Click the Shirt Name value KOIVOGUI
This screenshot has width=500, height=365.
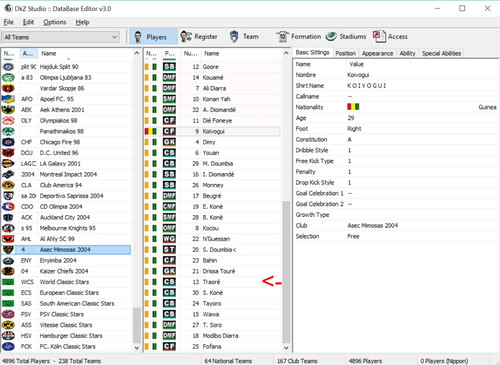(366, 86)
